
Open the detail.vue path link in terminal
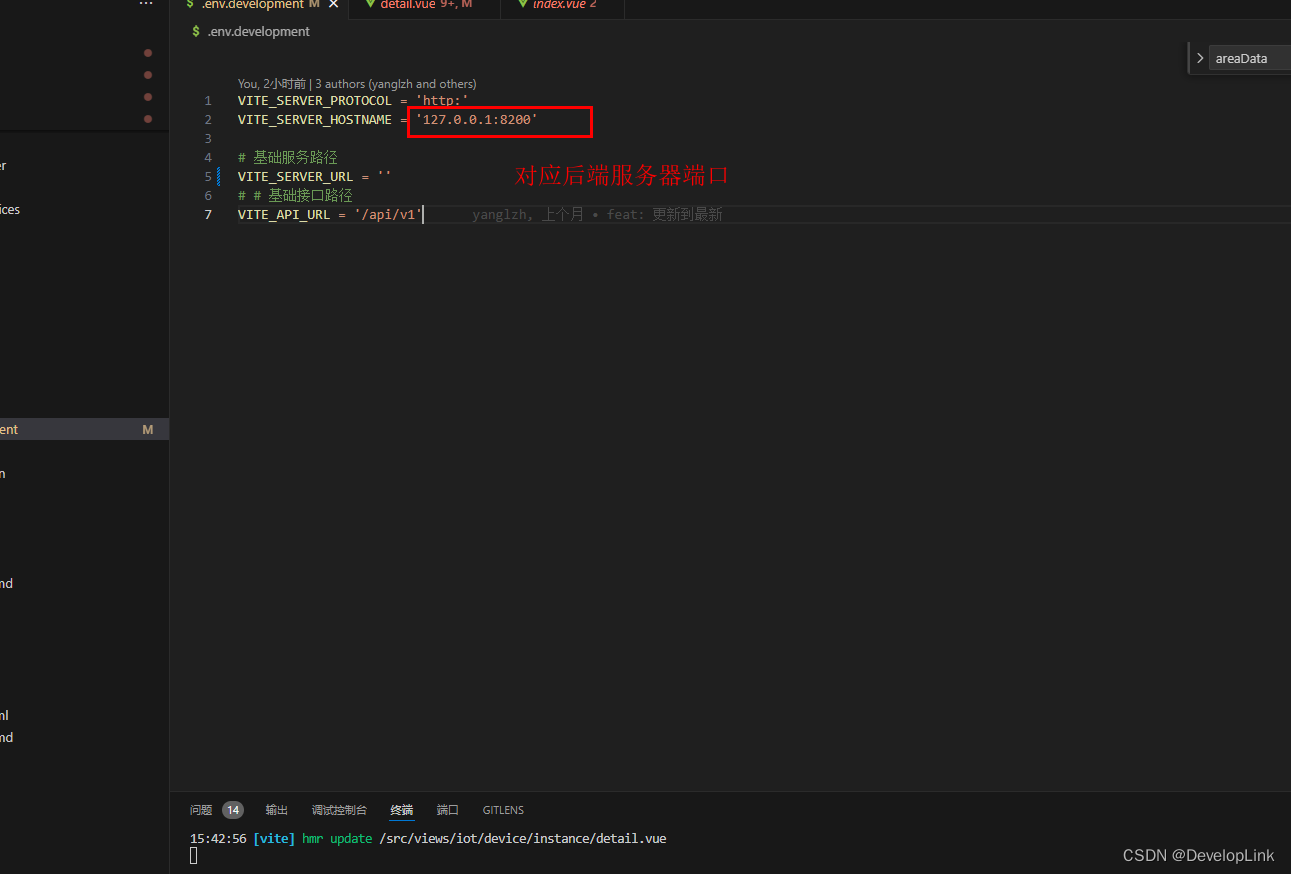523,839
